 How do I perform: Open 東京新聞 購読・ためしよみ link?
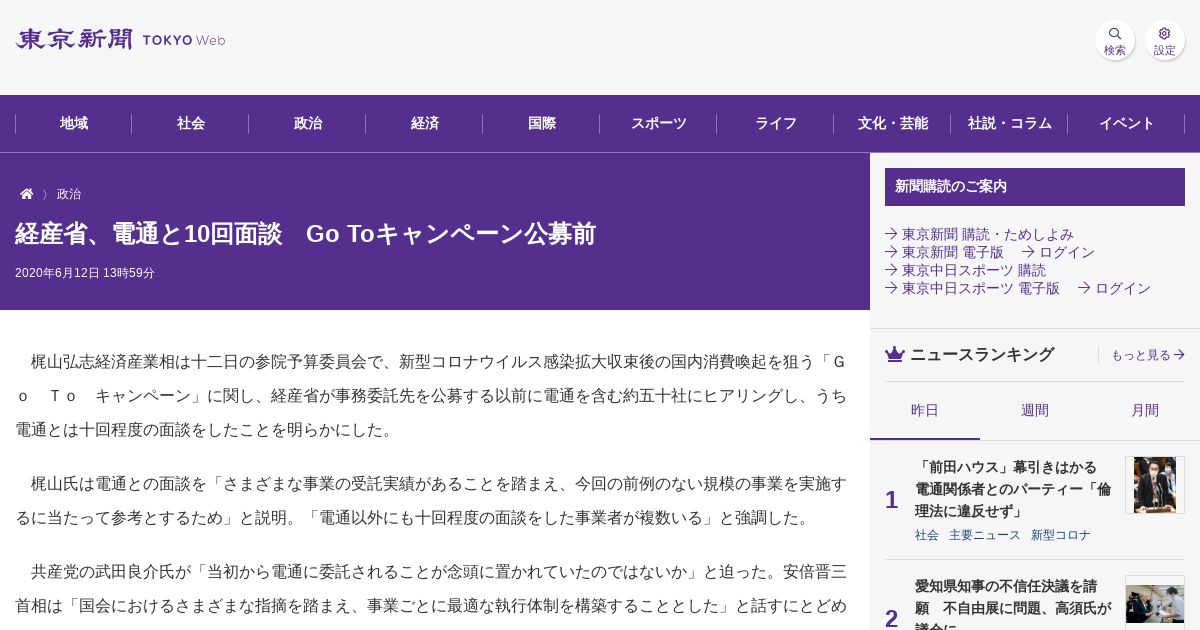[x=979, y=234]
